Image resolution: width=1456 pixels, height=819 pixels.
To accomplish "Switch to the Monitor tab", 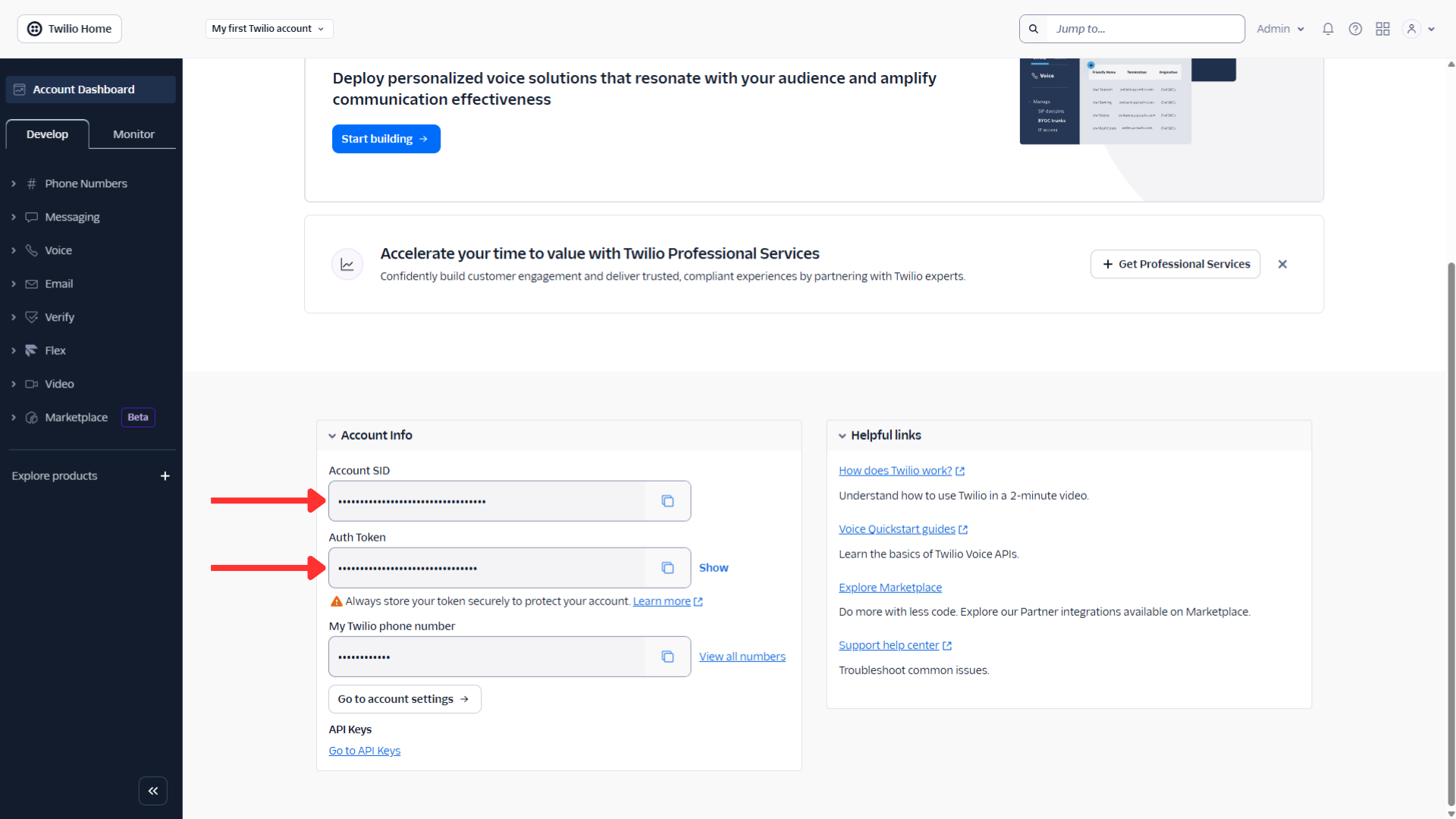I will pos(133,133).
